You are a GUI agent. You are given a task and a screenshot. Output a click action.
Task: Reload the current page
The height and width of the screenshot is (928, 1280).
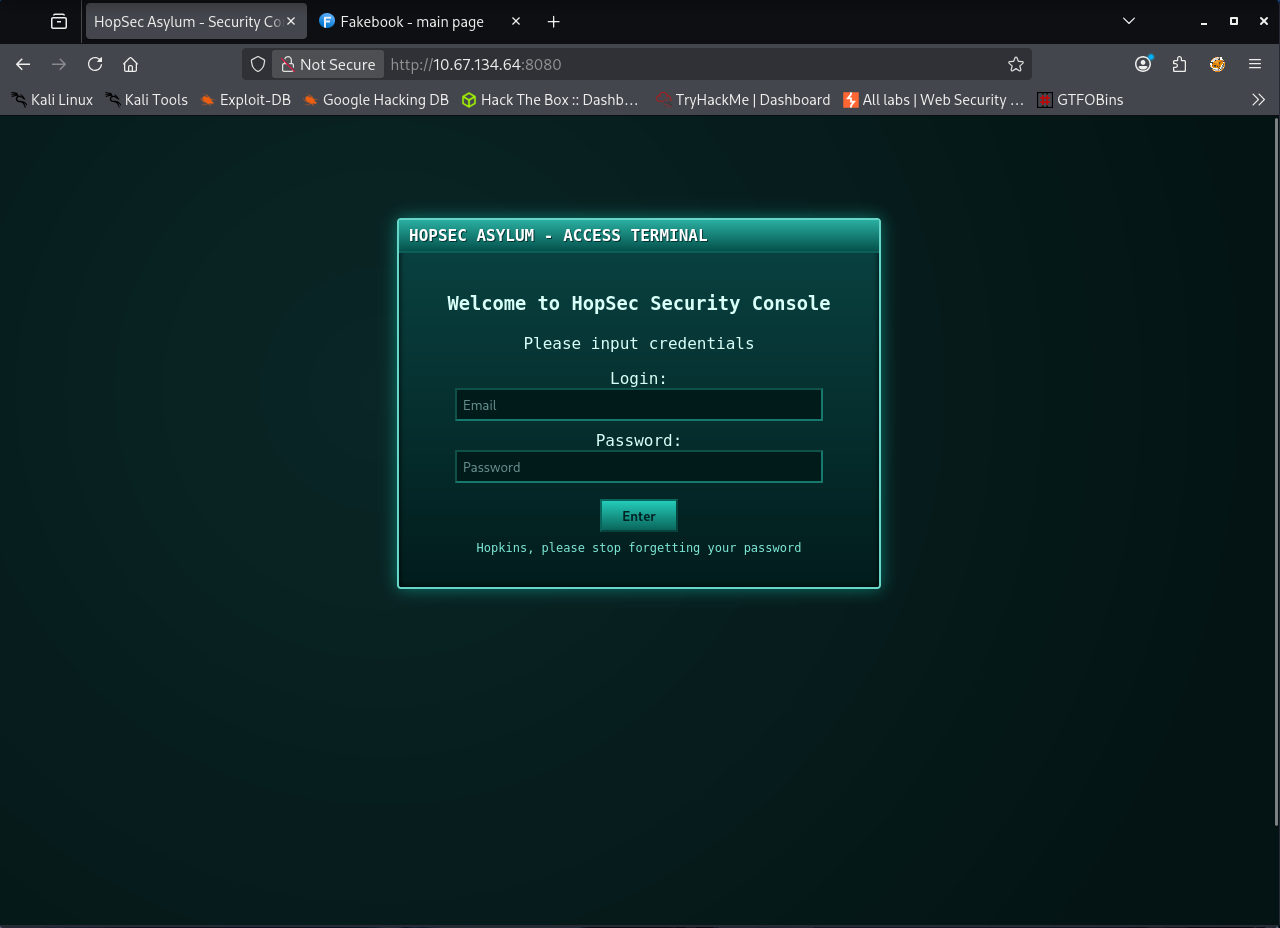94,64
